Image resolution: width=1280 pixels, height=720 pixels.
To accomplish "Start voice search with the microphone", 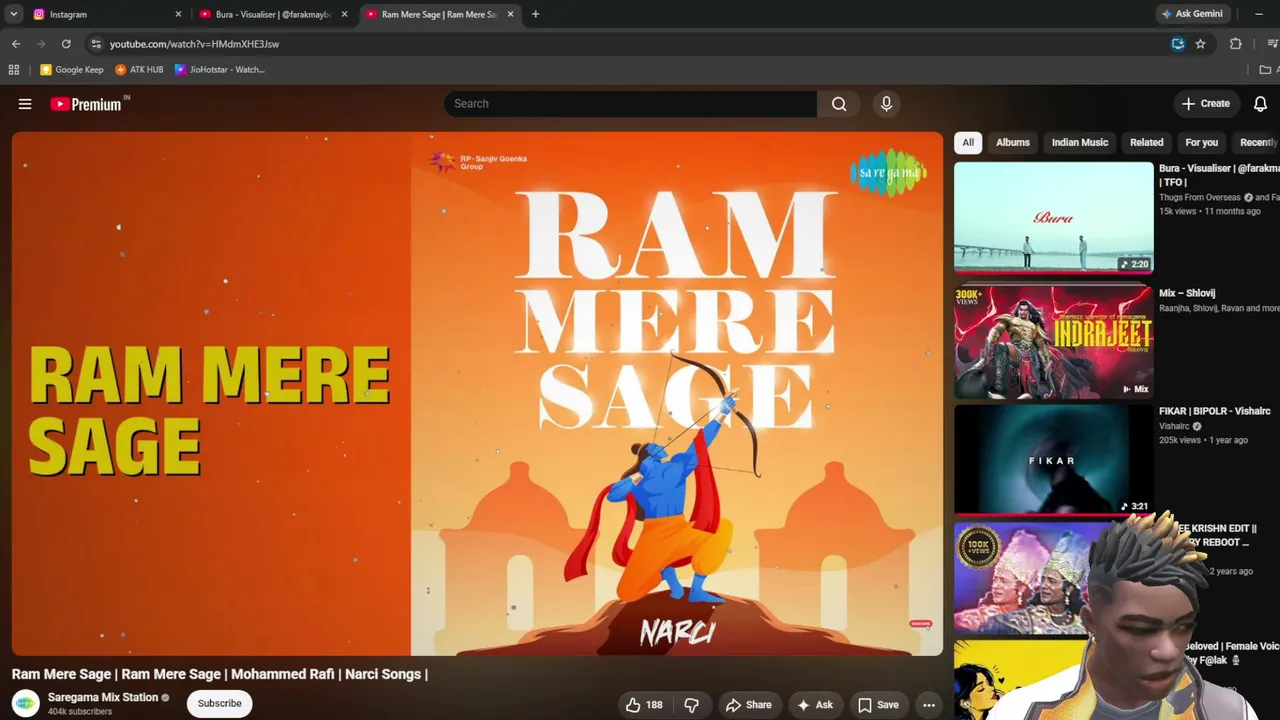I will (x=886, y=104).
